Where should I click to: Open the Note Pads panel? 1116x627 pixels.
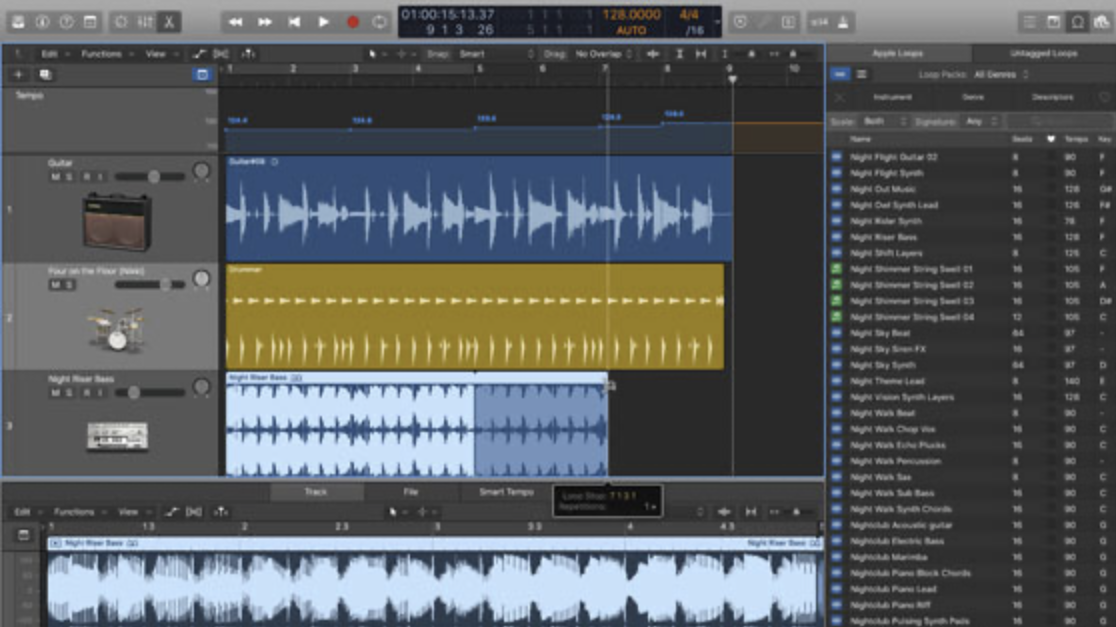click(x=1053, y=22)
